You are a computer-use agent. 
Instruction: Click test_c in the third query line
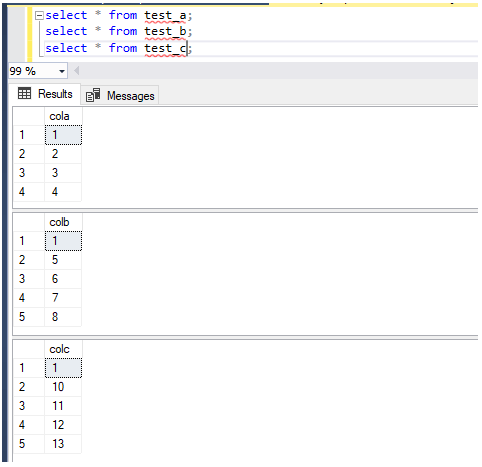click(x=165, y=48)
